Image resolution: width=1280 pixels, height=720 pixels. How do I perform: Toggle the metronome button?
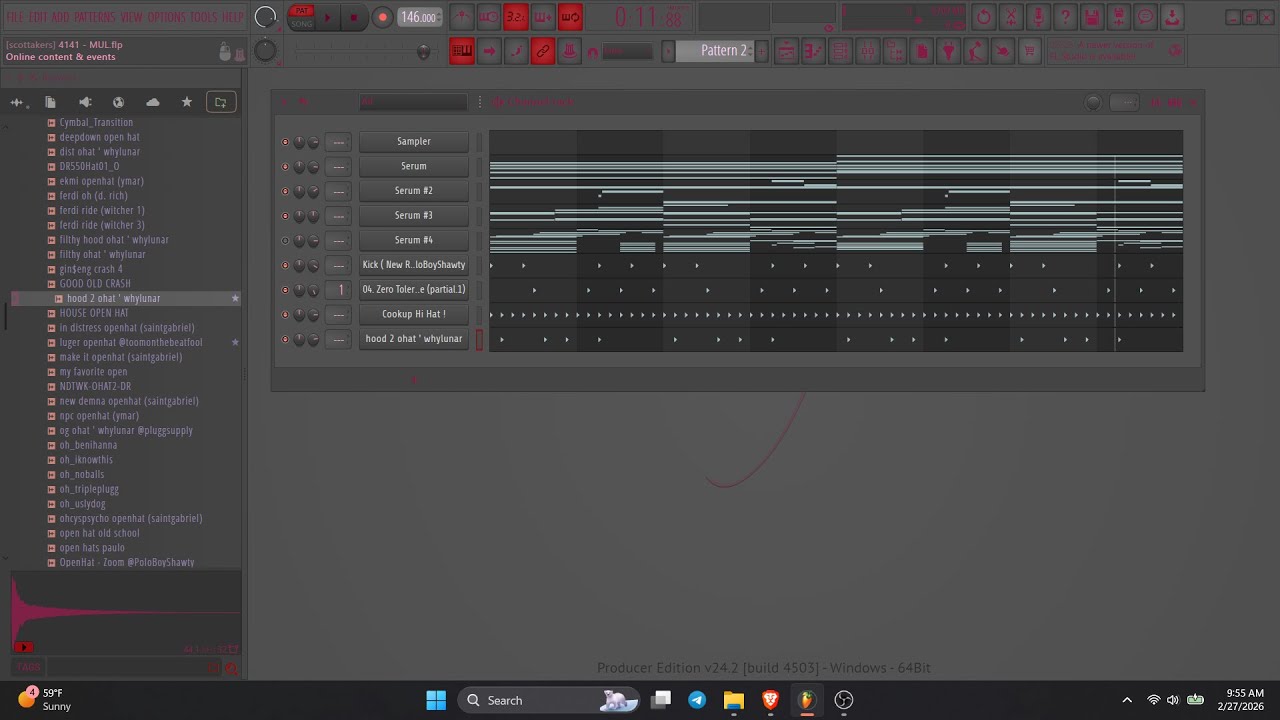coord(462,17)
